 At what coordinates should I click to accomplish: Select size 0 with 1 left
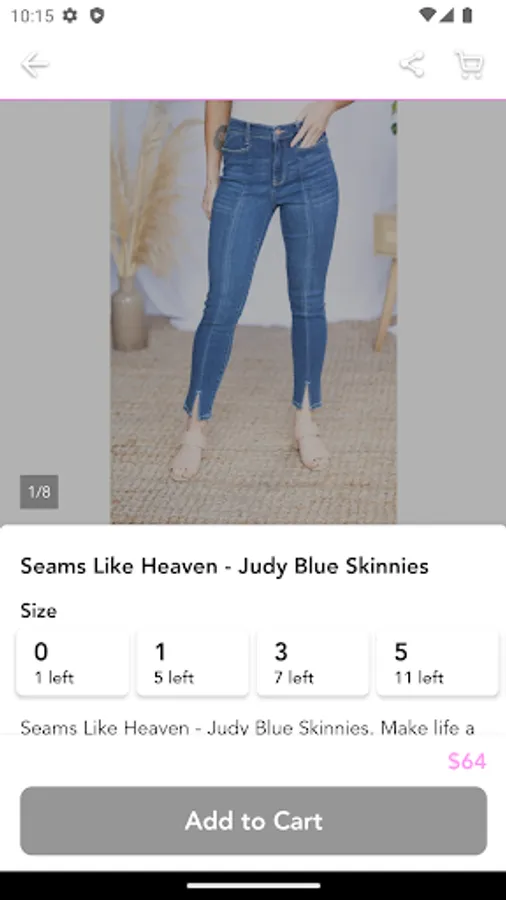pos(72,662)
